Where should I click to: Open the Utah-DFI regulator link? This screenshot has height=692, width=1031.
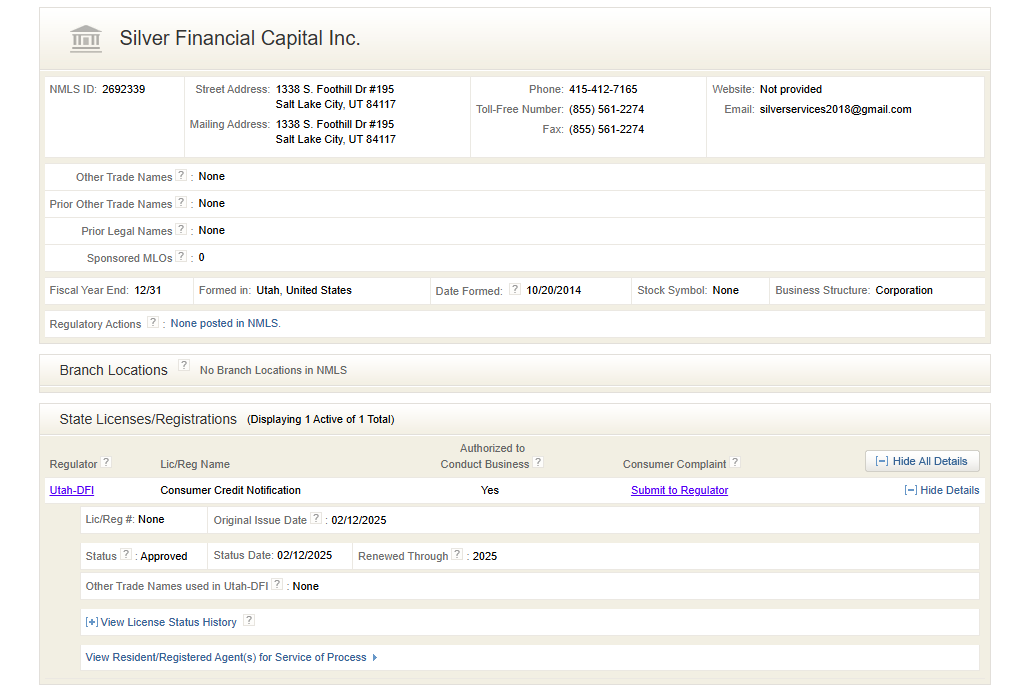point(72,490)
